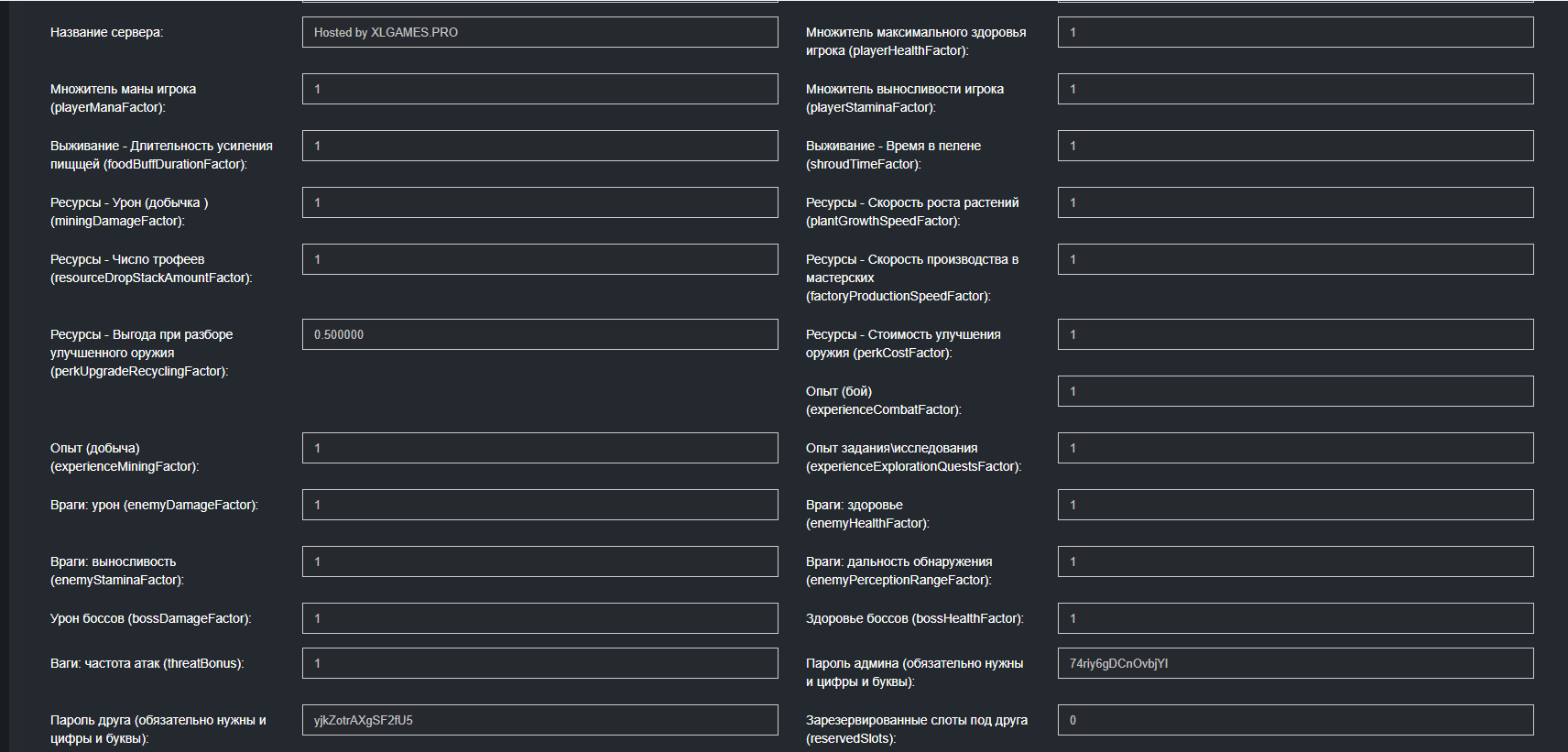This screenshot has height=752, width=1568.
Task: Select the reservedSlots input field
Action: (1295, 720)
